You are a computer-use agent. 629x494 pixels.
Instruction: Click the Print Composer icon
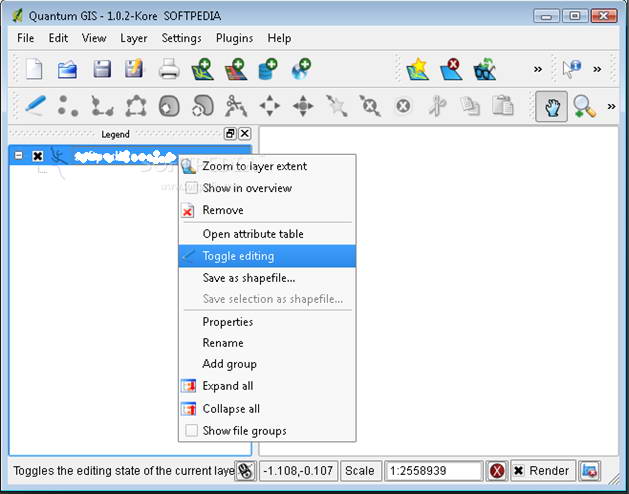click(x=168, y=69)
